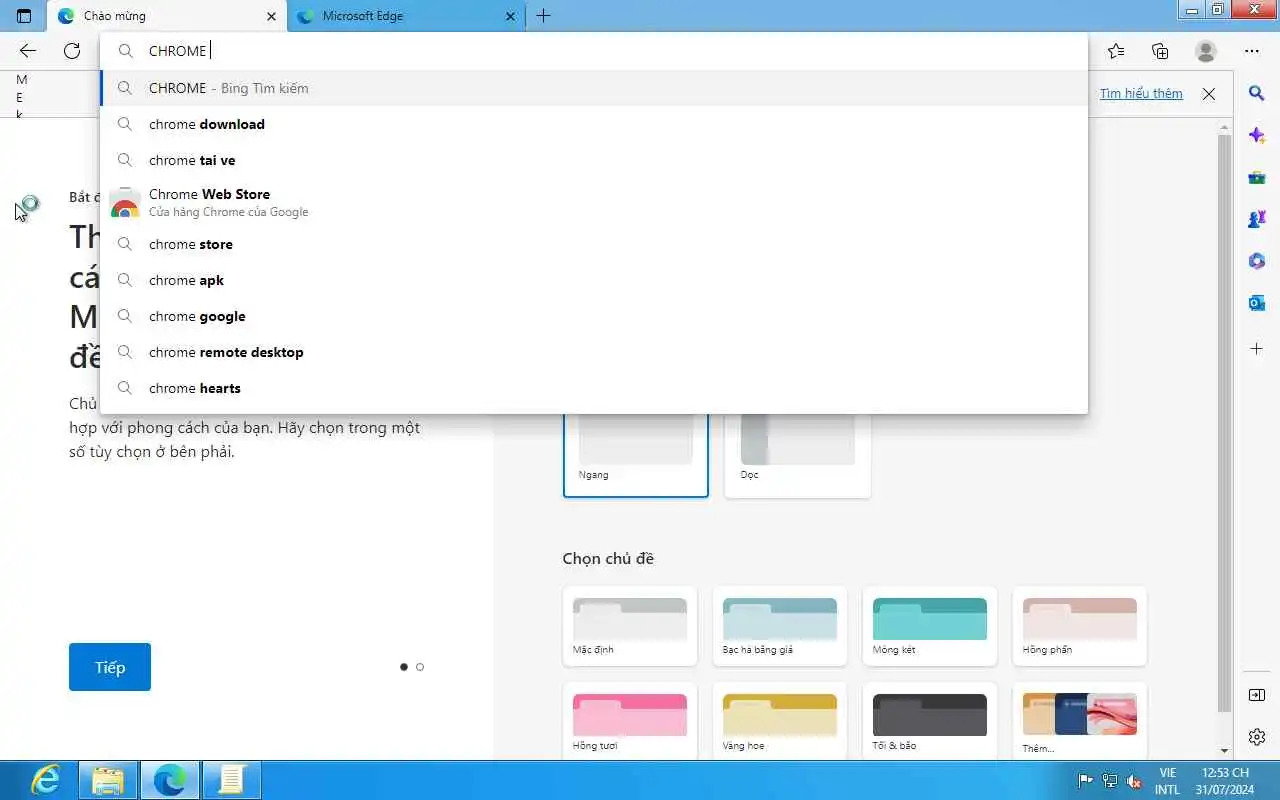Viewport: 1280px width, 800px height.
Task: Toggle the sidebar hide icon
Action: coord(1257,695)
